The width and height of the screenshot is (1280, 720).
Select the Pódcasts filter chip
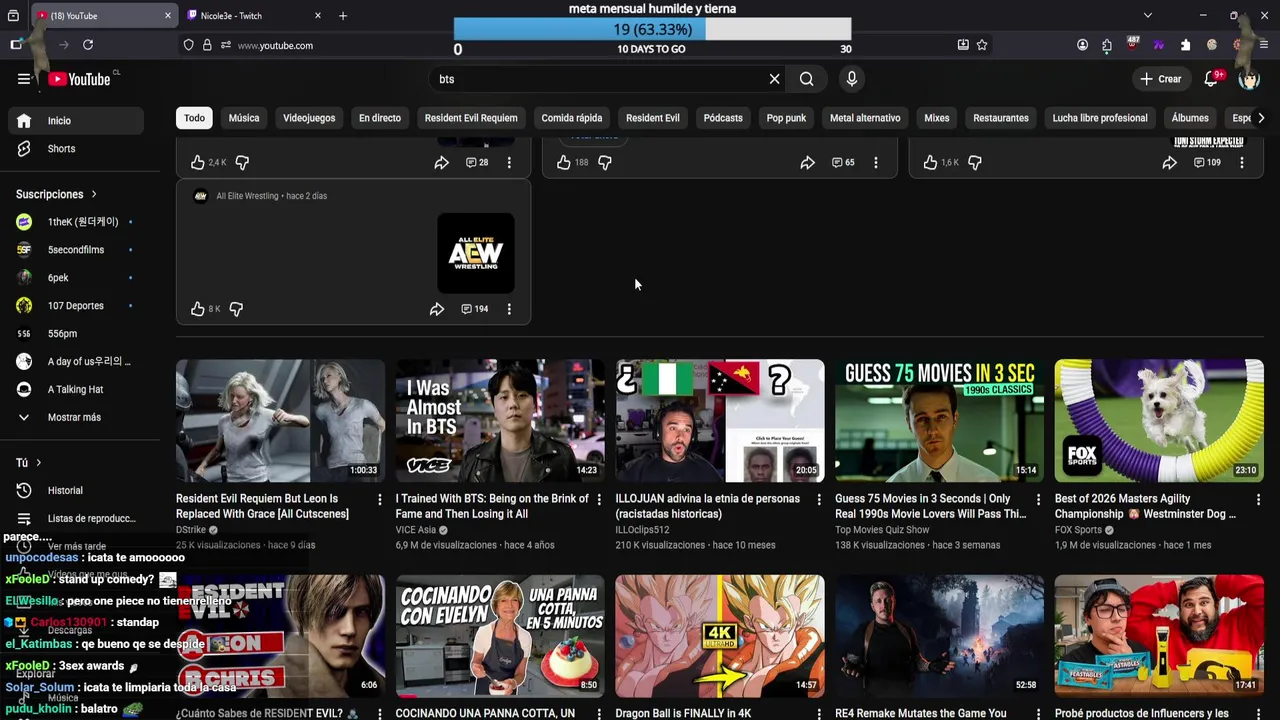click(723, 118)
